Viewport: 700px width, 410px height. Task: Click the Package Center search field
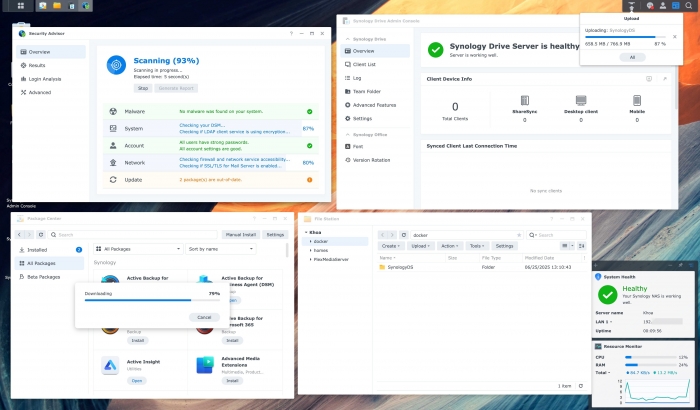[x=133, y=234]
